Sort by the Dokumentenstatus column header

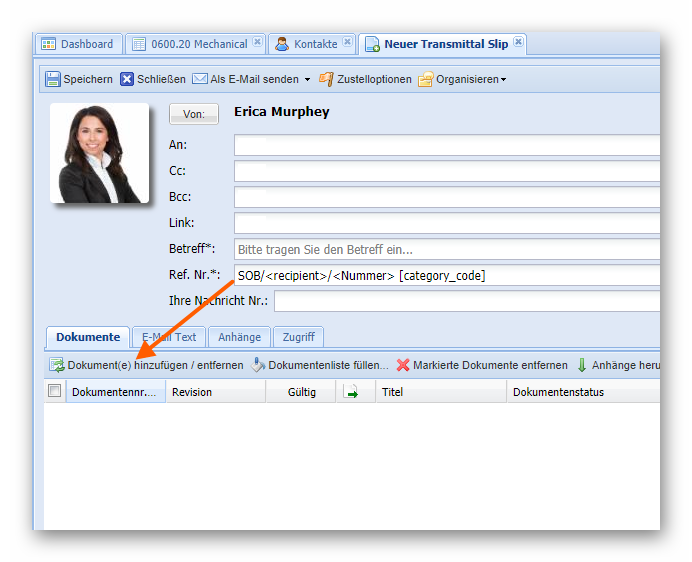(x=558, y=392)
